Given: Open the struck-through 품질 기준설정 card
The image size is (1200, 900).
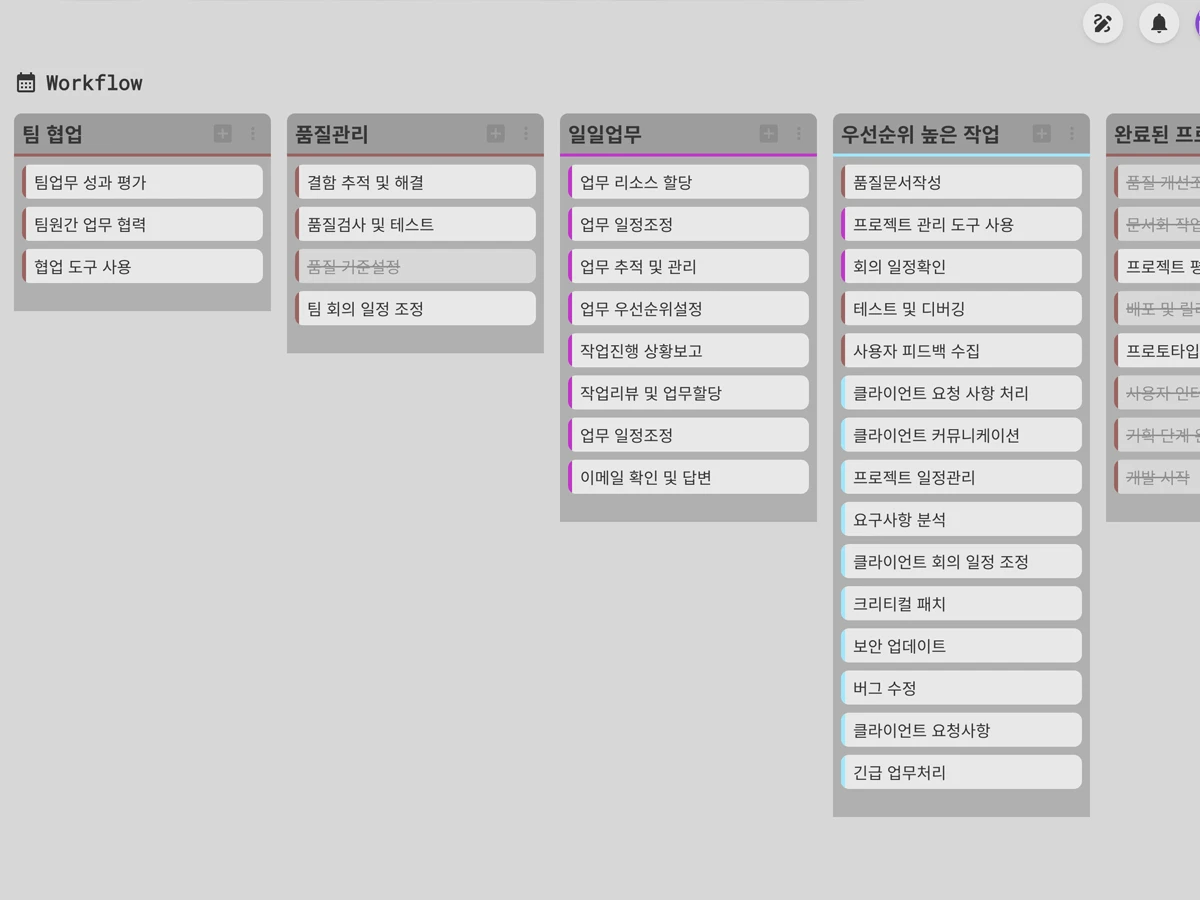Looking at the screenshot, I should pos(415,266).
